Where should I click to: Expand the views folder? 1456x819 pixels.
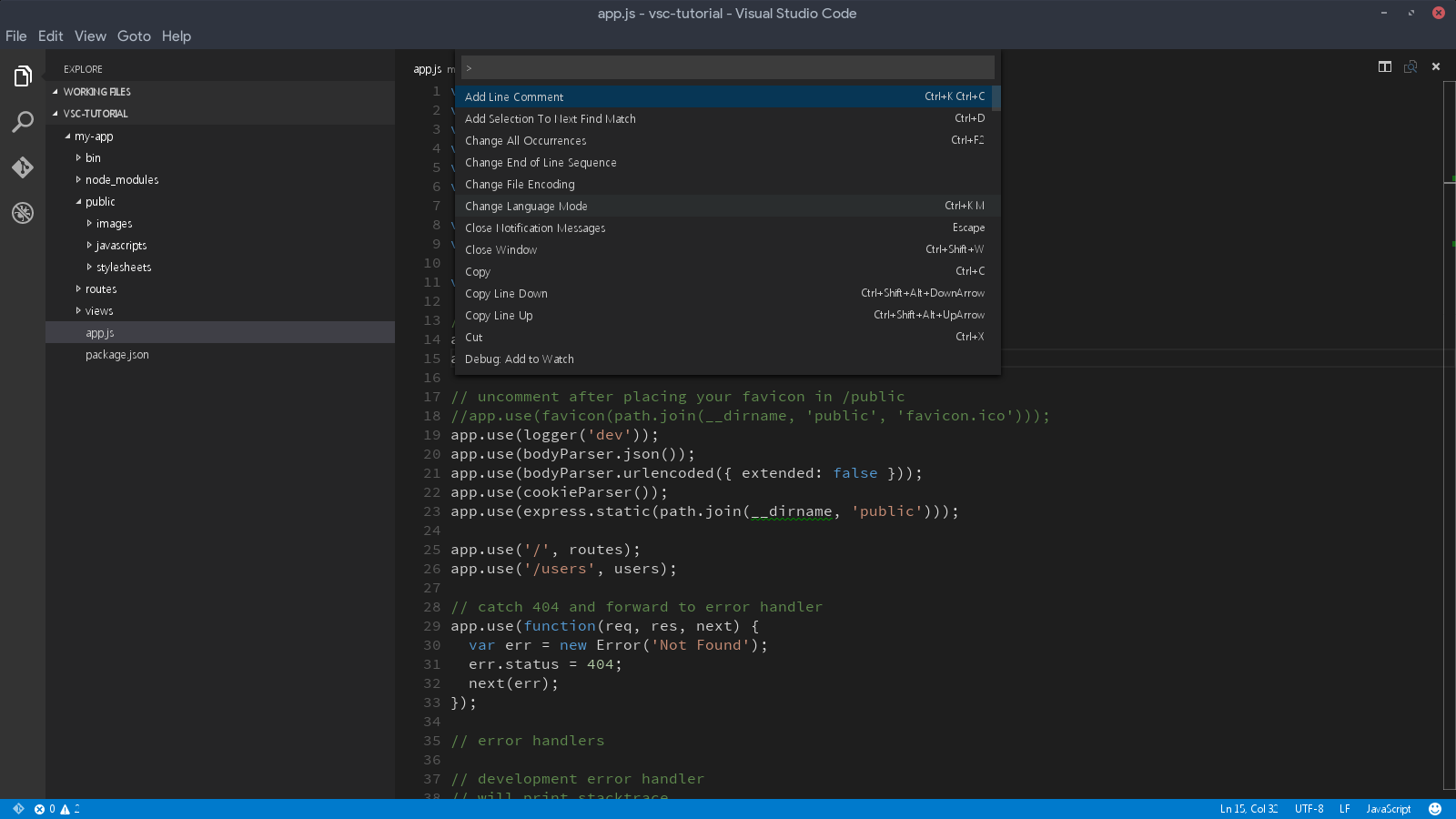tap(220, 311)
